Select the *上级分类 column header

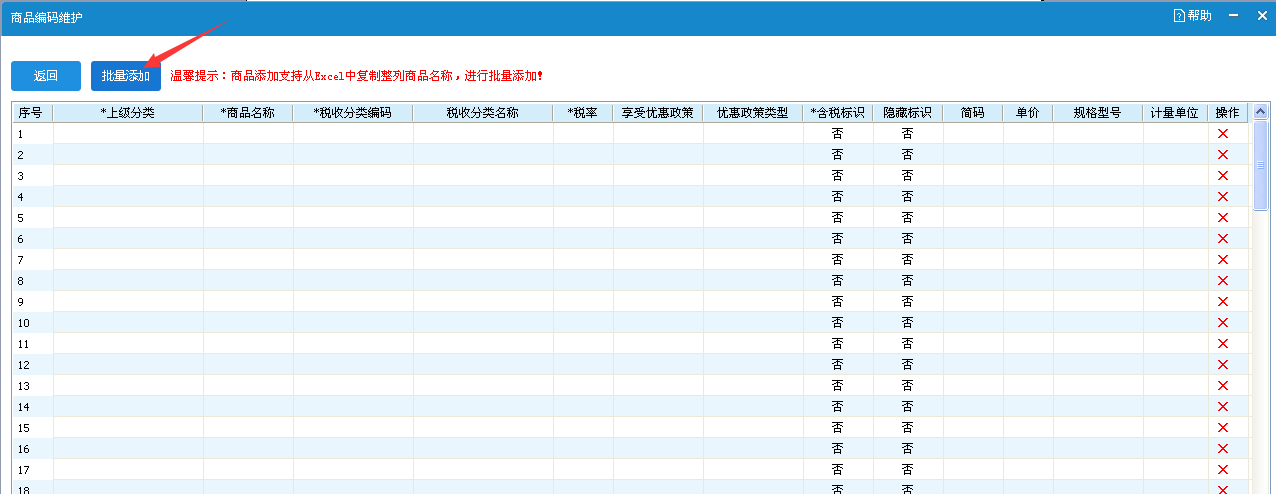(128, 113)
